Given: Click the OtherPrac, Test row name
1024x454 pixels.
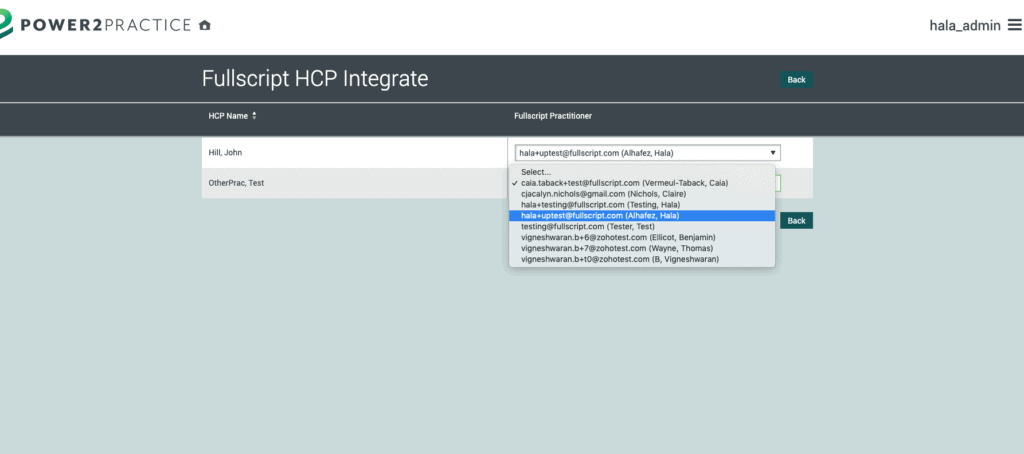Looking at the screenshot, I should pos(236,183).
